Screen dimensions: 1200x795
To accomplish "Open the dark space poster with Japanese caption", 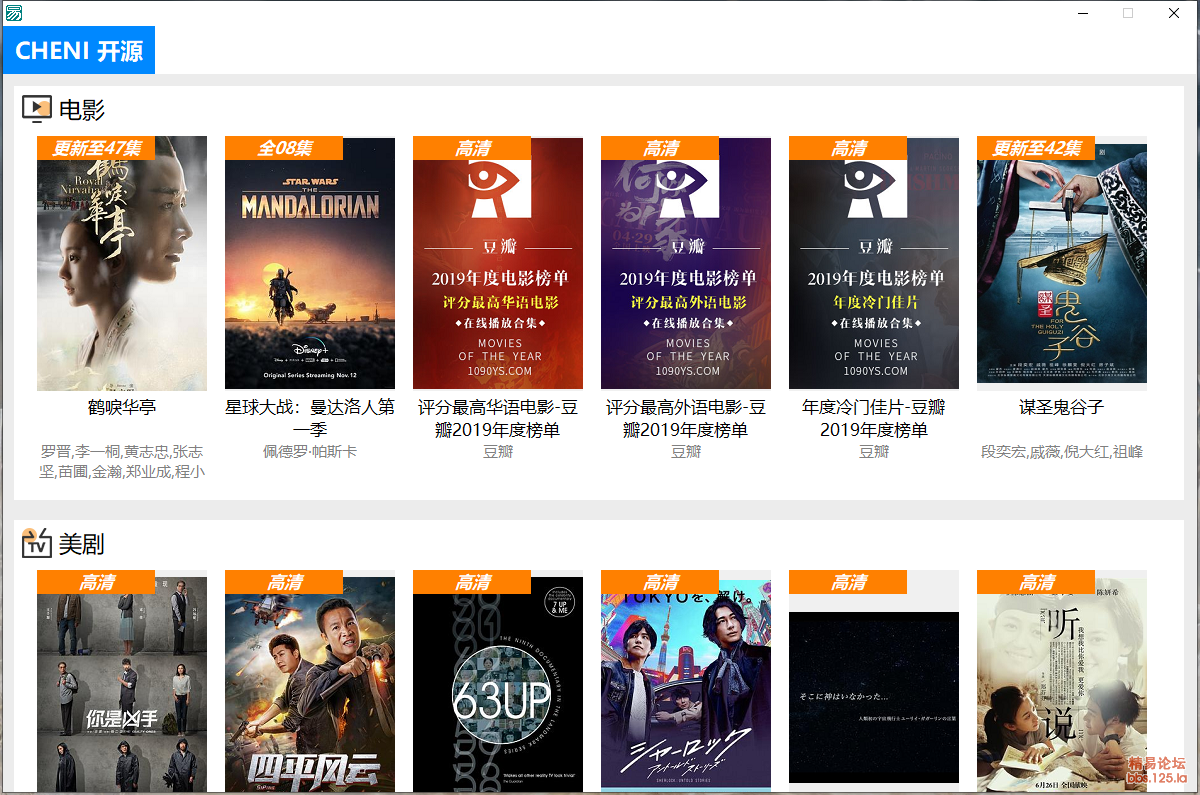I will coord(874,697).
